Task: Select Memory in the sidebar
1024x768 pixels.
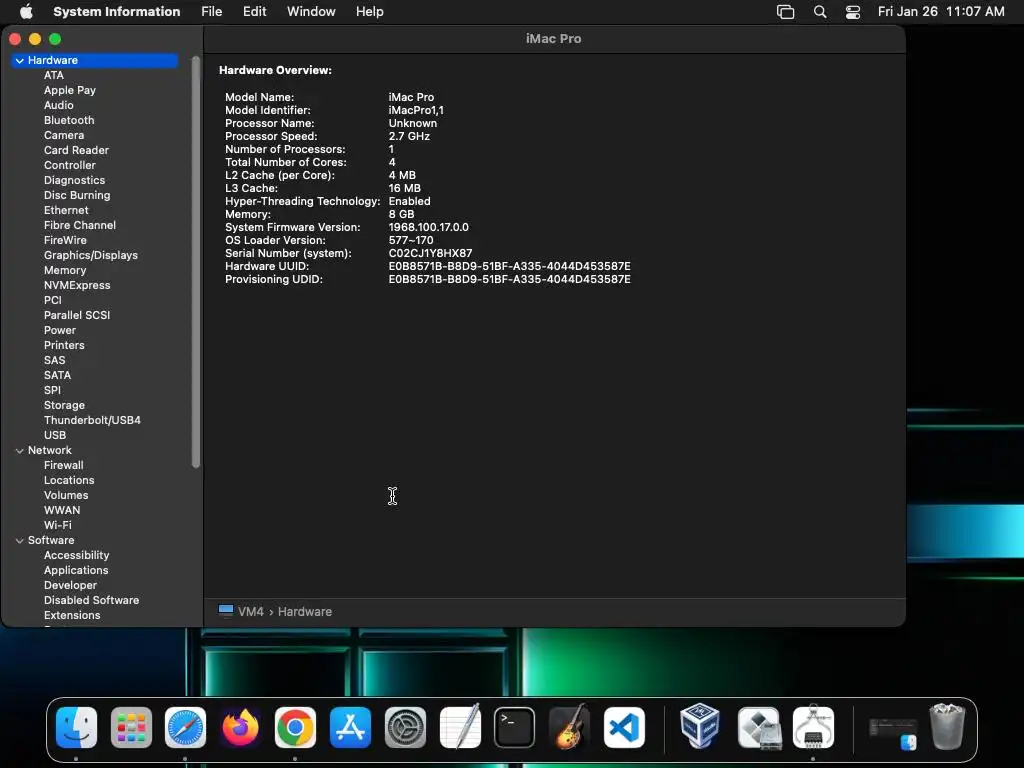Action: coord(65,270)
